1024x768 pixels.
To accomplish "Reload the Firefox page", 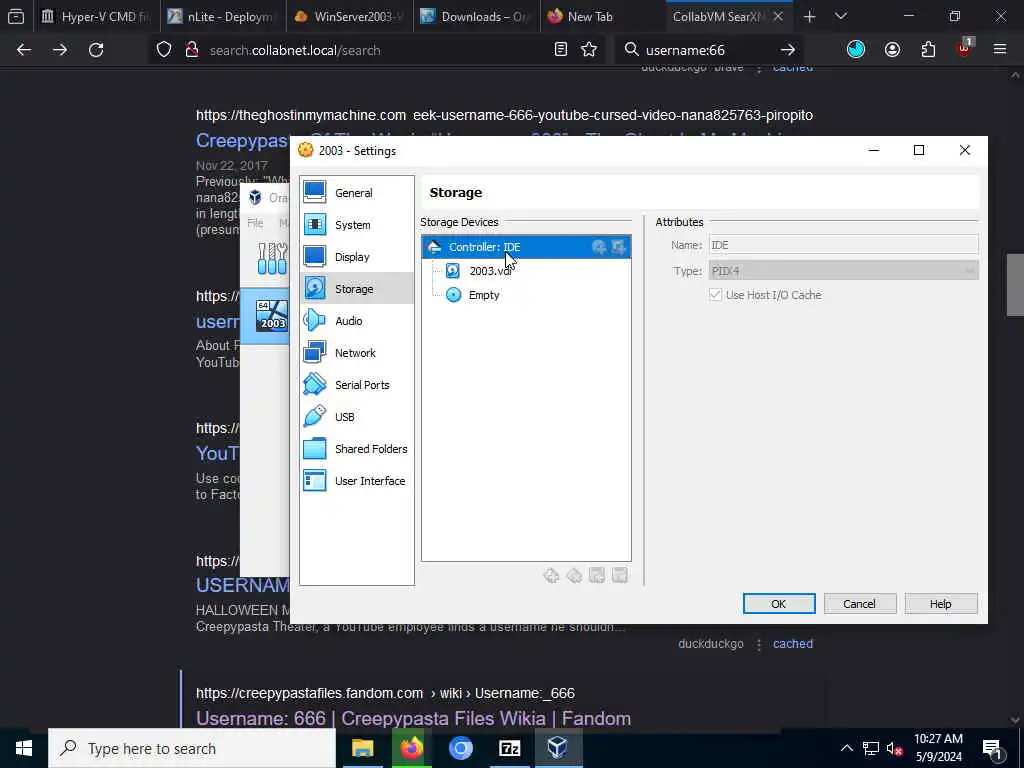I will click(96, 50).
